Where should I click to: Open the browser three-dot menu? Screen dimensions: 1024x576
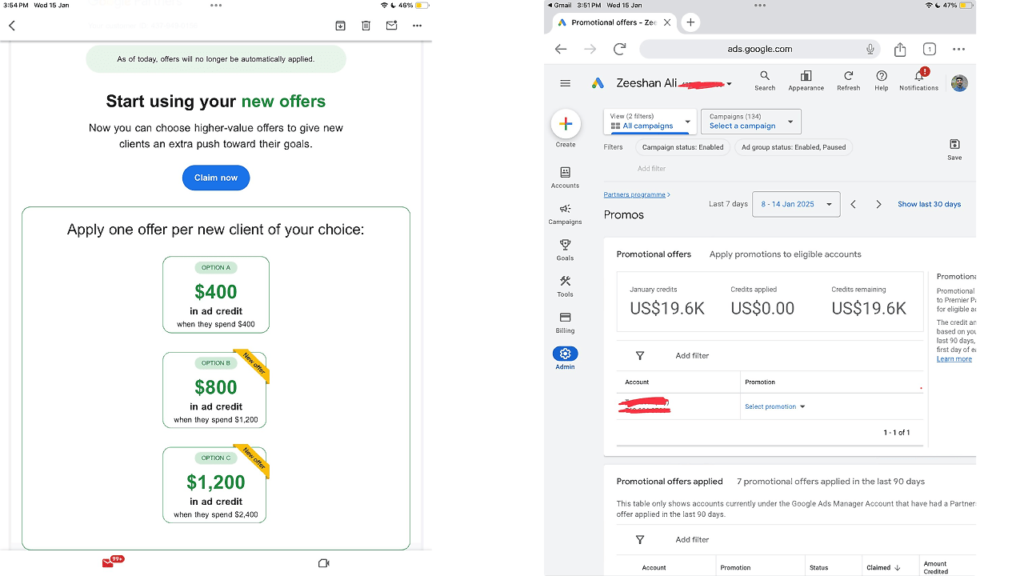click(959, 49)
